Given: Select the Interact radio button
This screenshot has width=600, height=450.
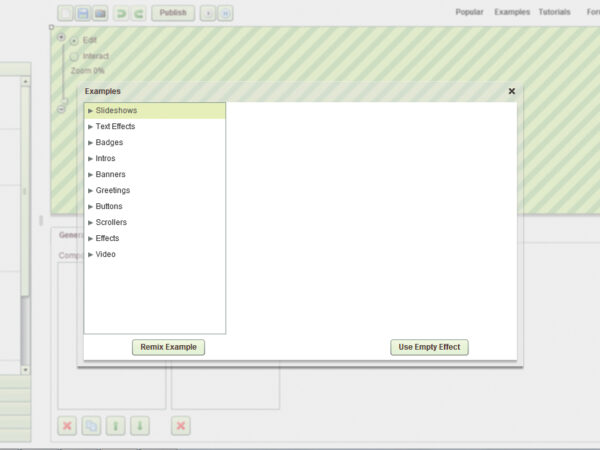Looking at the screenshot, I should pyautogui.click(x=74, y=57).
